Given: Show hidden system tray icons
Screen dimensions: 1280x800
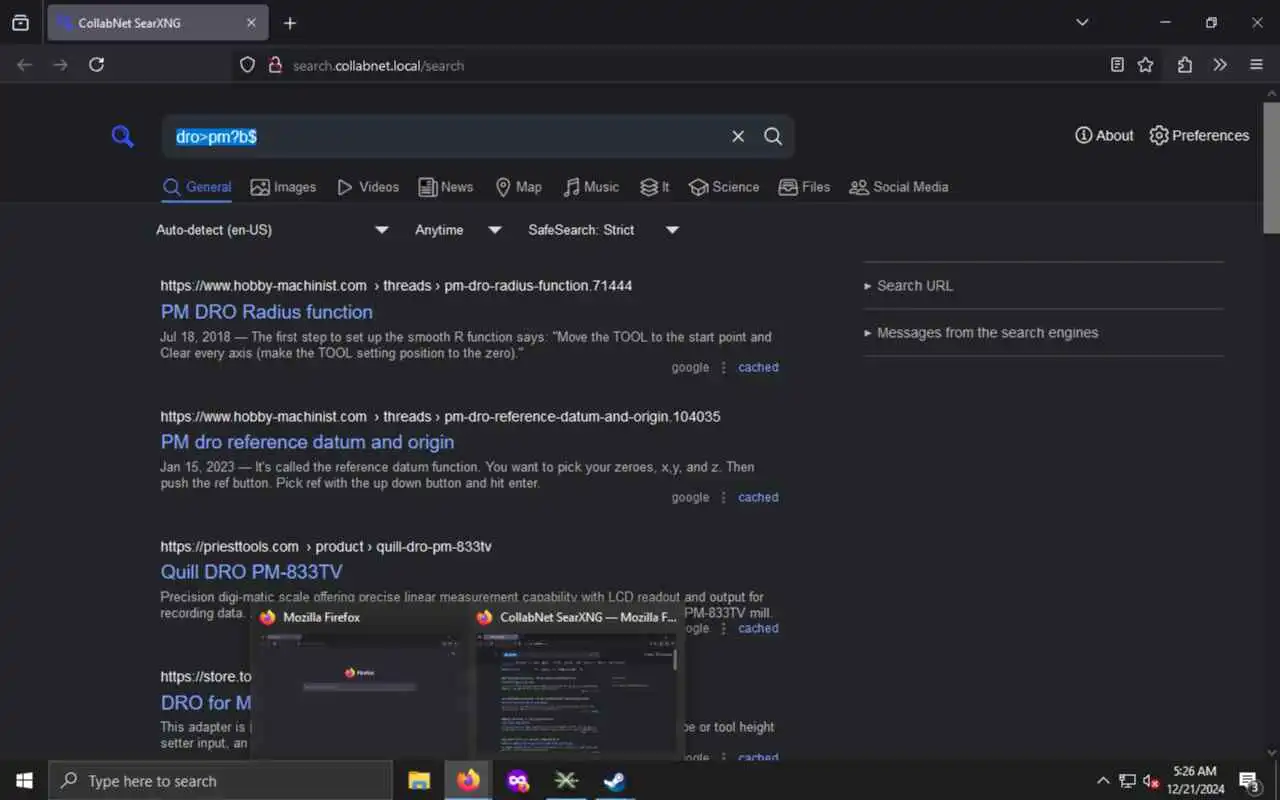Looking at the screenshot, I should [x=1103, y=781].
